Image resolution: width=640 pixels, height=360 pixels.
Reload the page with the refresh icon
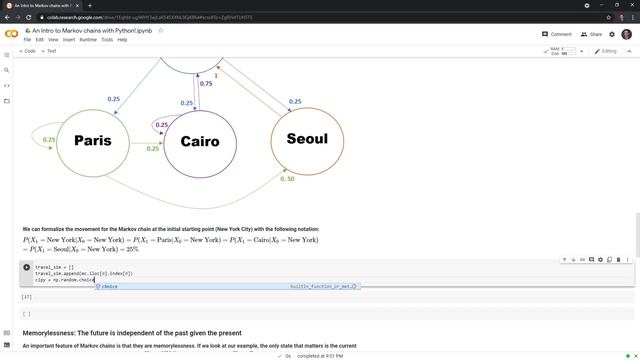[29, 18]
